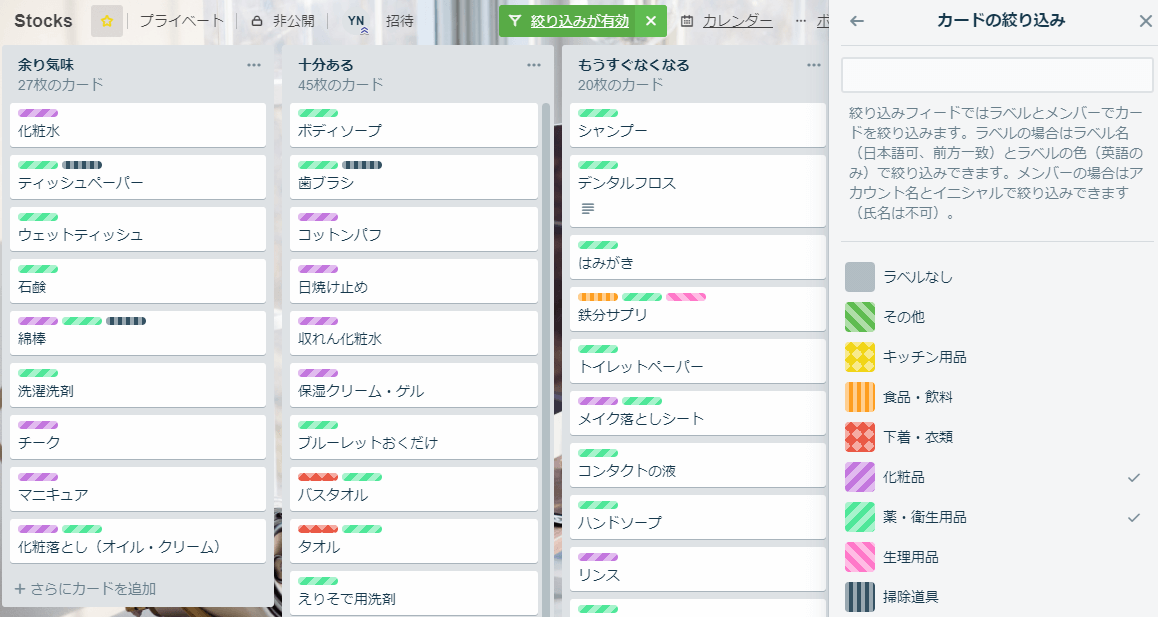Open the 保湿クリーム・ゲル card
The width and height of the screenshot is (1158, 617).
(x=414, y=385)
